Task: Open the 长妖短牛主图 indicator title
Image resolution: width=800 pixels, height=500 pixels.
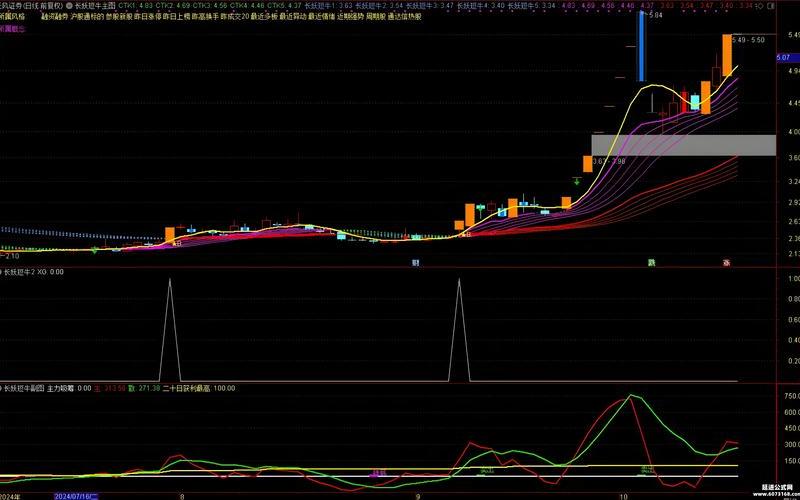Action: tap(93, 5)
